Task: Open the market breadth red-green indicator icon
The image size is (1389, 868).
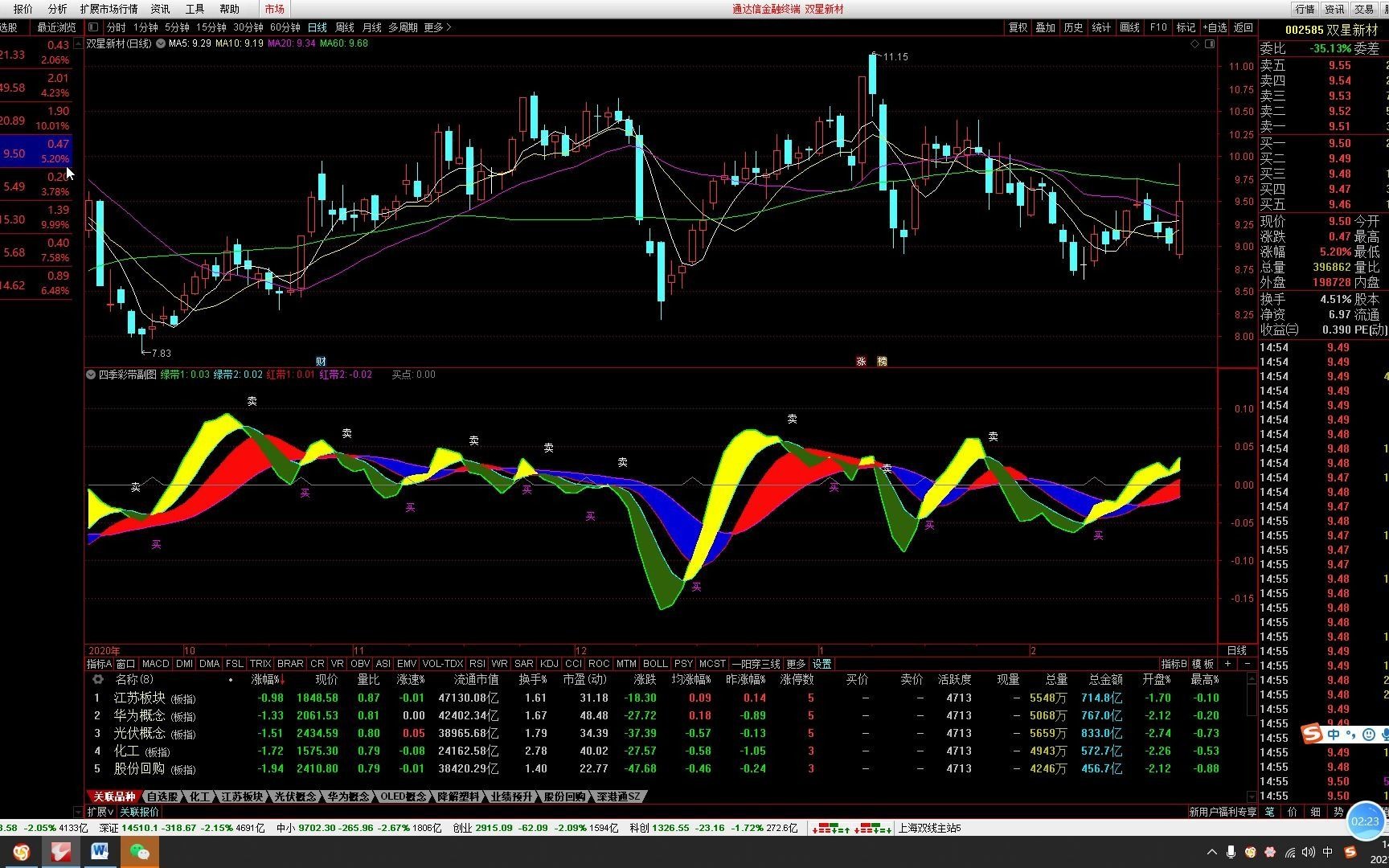Action: pos(852,828)
